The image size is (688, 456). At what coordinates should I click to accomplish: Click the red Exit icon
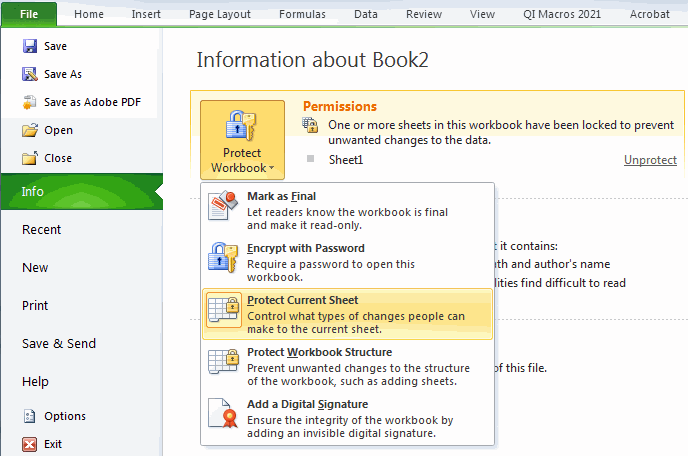29,444
